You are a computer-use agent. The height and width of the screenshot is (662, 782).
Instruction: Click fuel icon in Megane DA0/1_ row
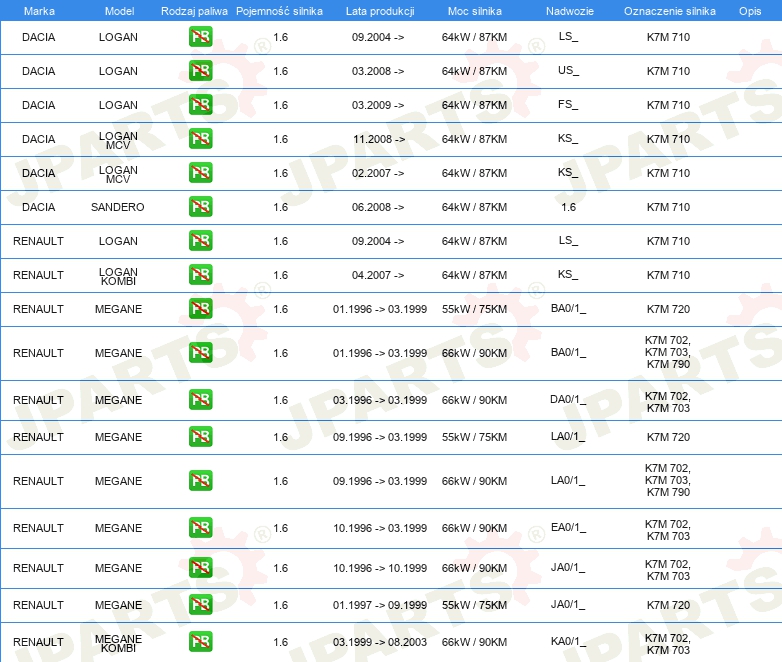tap(200, 400)
